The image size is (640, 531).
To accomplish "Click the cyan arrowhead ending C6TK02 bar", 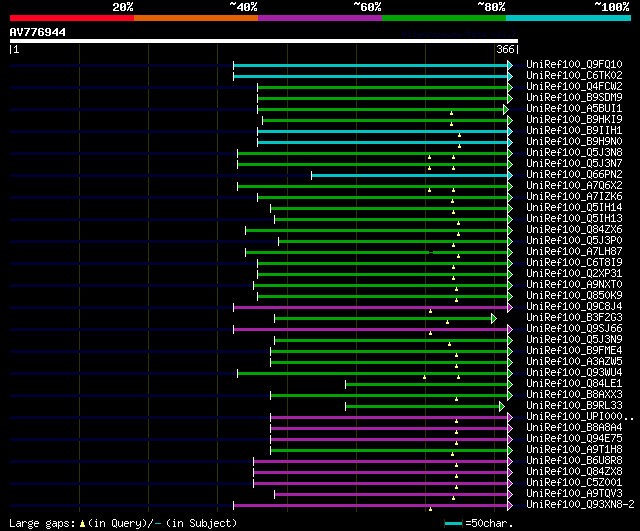I will [x=510, y=76].
